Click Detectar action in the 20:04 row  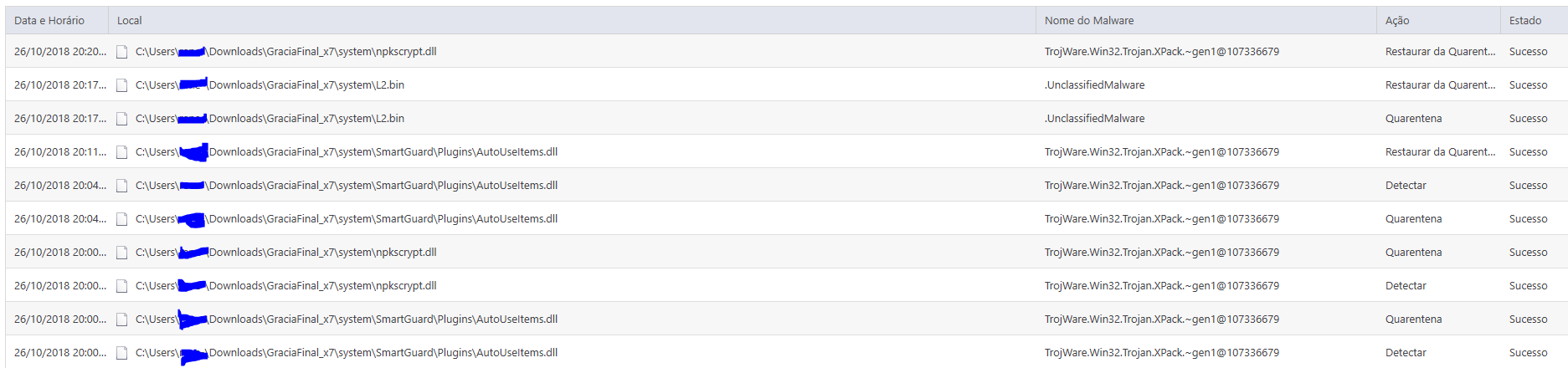point(1406,186)
